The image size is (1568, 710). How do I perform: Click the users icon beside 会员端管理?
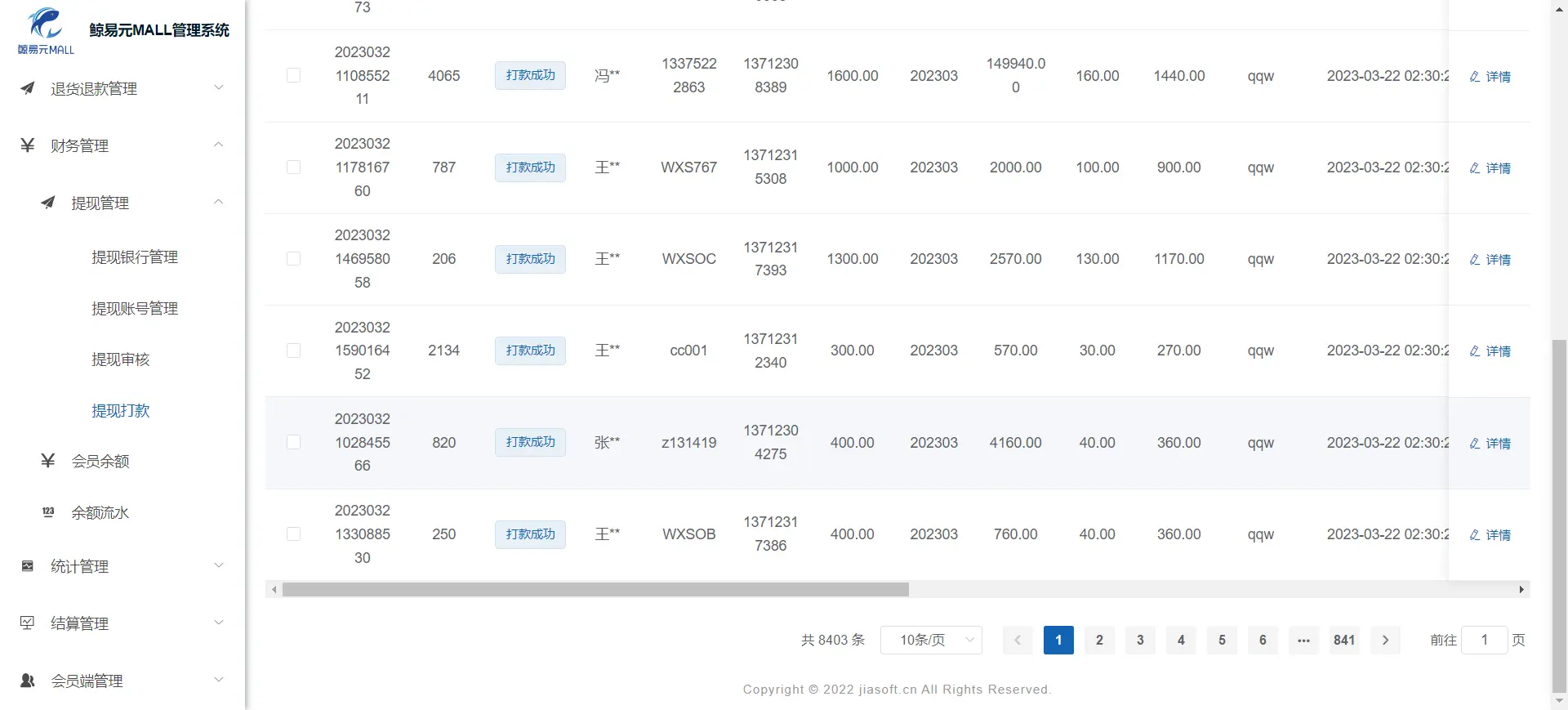(x=27, y=681)
